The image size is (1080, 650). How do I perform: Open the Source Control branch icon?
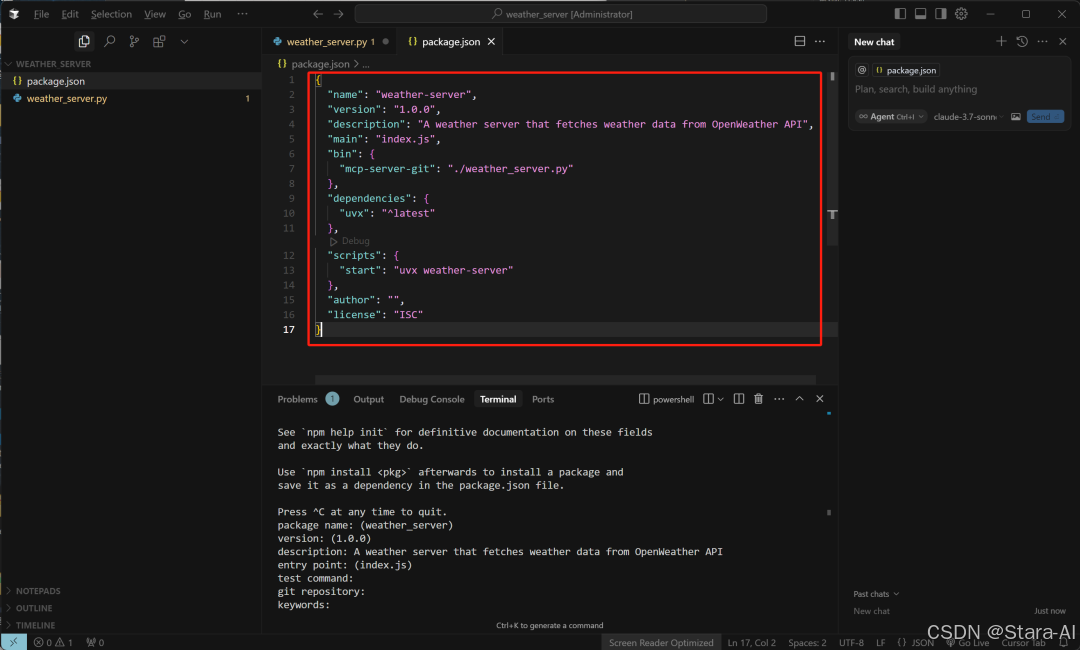pos(134,41)
